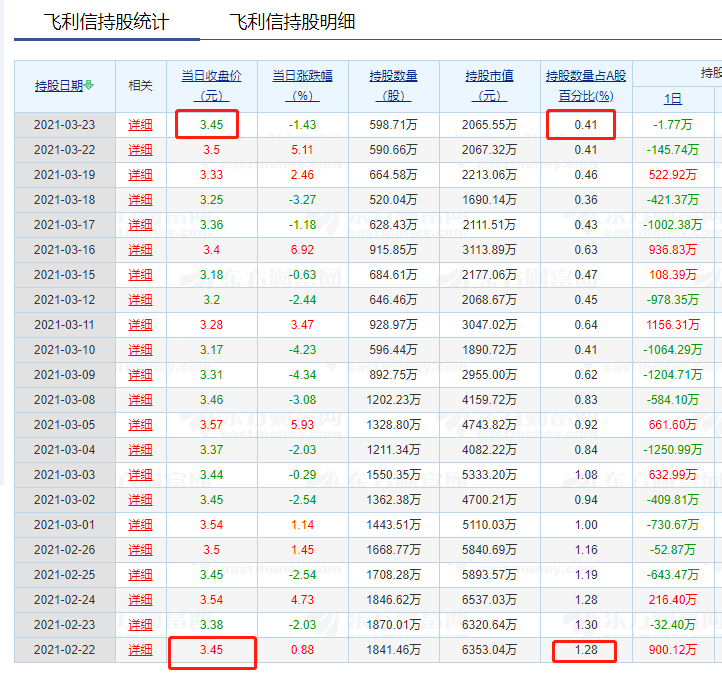Select percentage 1.30 on 2021-02-23
This screenshot has height=682, width=722.
[x=586, y=625]
